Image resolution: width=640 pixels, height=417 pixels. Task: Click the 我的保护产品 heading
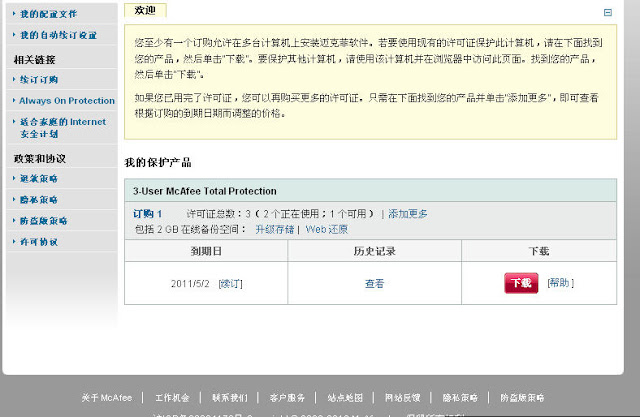(x=158, y=163)
